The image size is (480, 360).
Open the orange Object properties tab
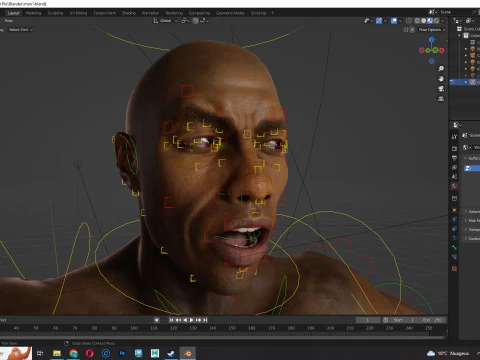[454, 210]
